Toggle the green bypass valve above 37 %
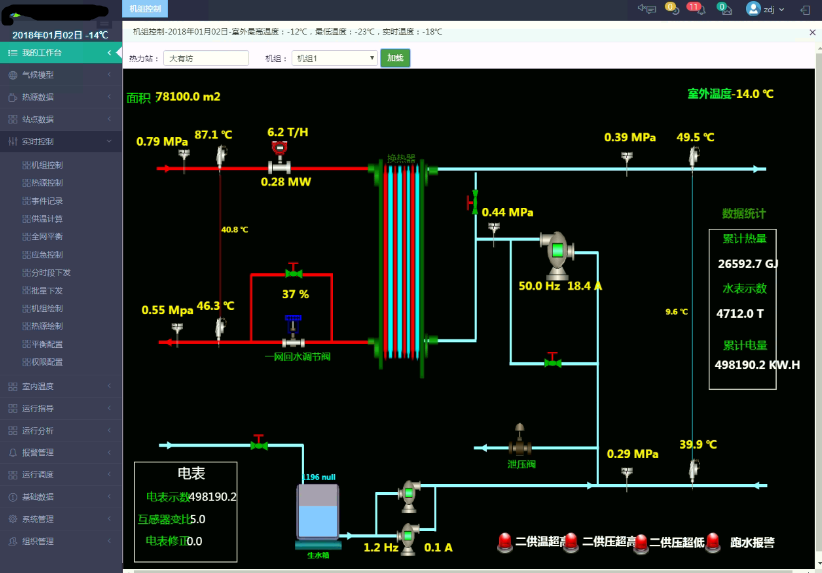822x573 pixels. [292, 273]
